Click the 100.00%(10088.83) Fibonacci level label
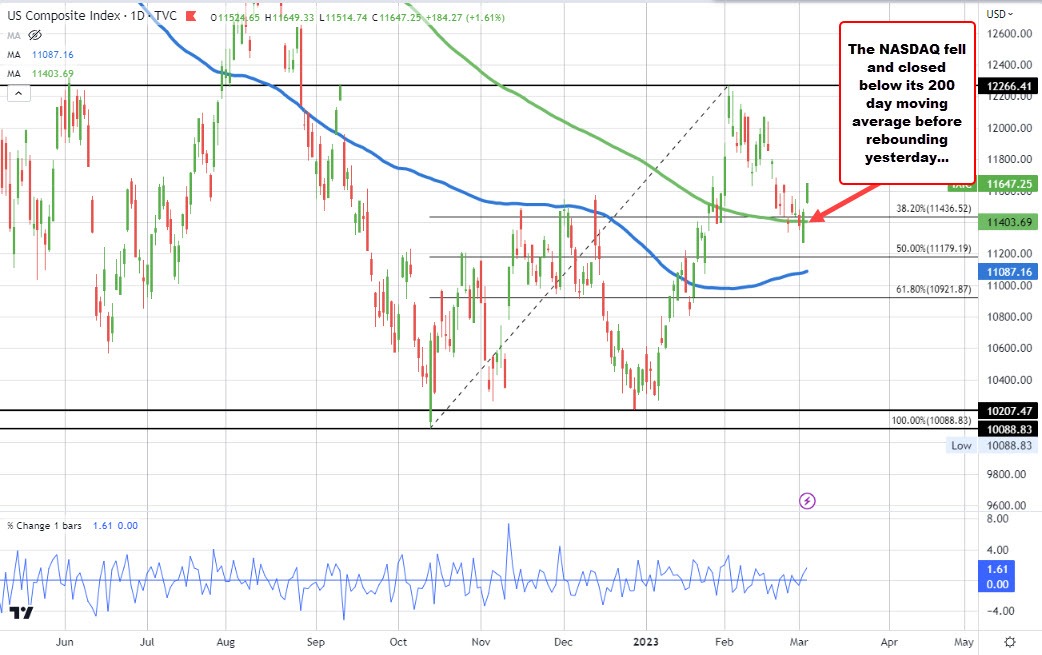Screen dimensions: 1042x655 click(931, 421)
